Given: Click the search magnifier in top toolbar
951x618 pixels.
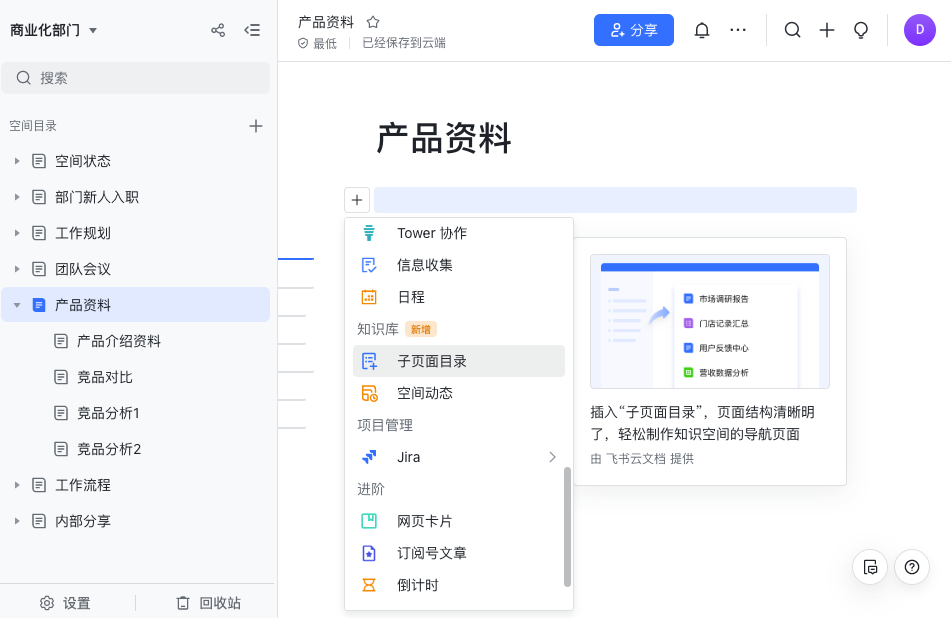Looking at the screenshot, I should (792, 30).
